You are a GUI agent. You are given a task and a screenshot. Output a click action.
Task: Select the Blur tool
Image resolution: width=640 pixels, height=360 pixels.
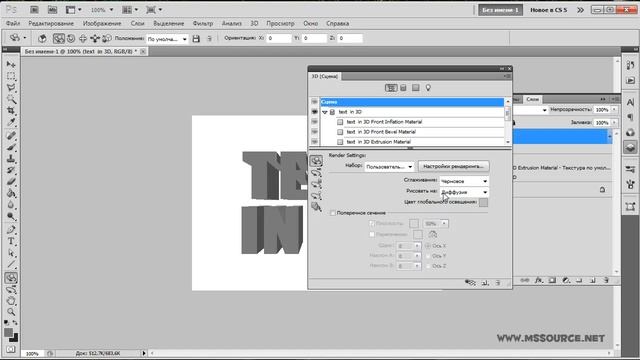tap(11, 204)
